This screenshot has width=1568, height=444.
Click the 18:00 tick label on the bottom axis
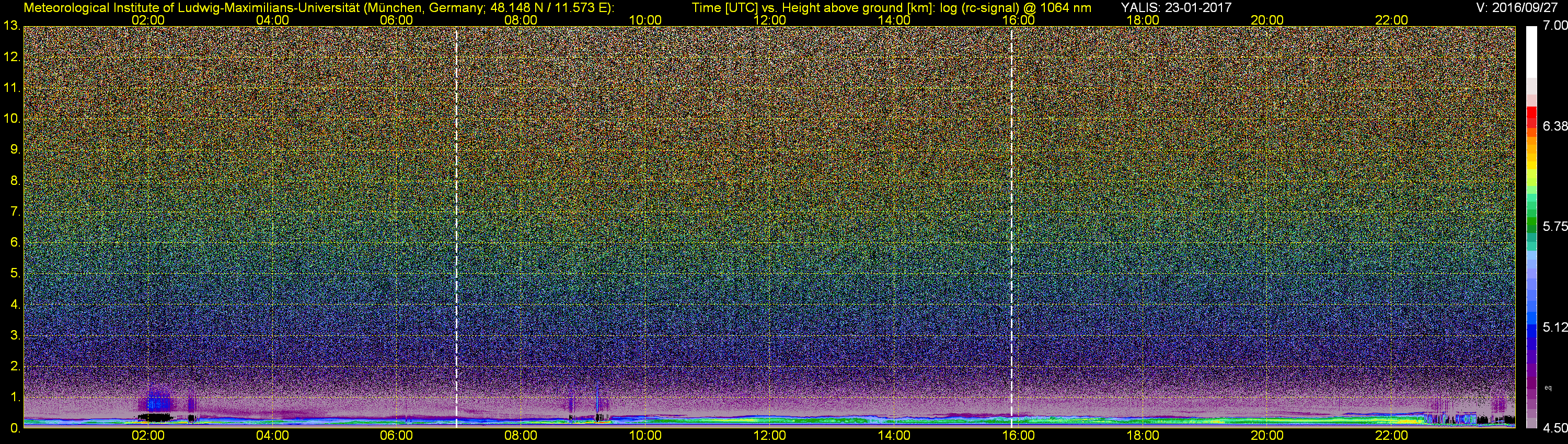(1143, 436)
